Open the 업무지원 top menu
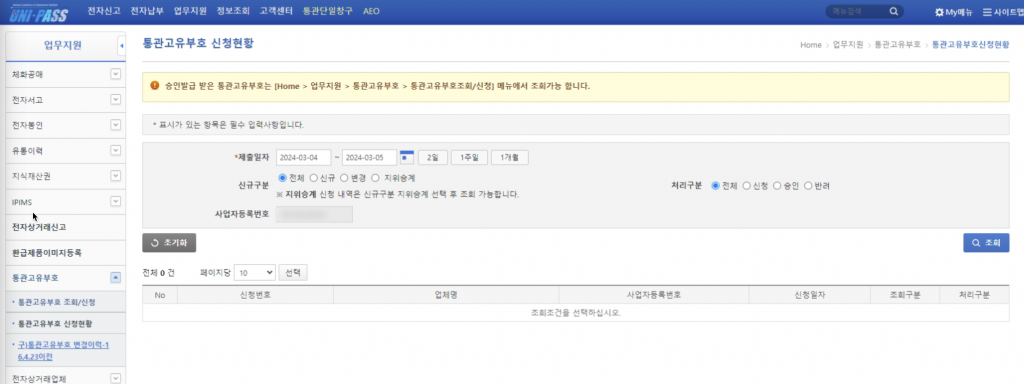Viewport: 1024px width, 384px height. tap(190, 12)
